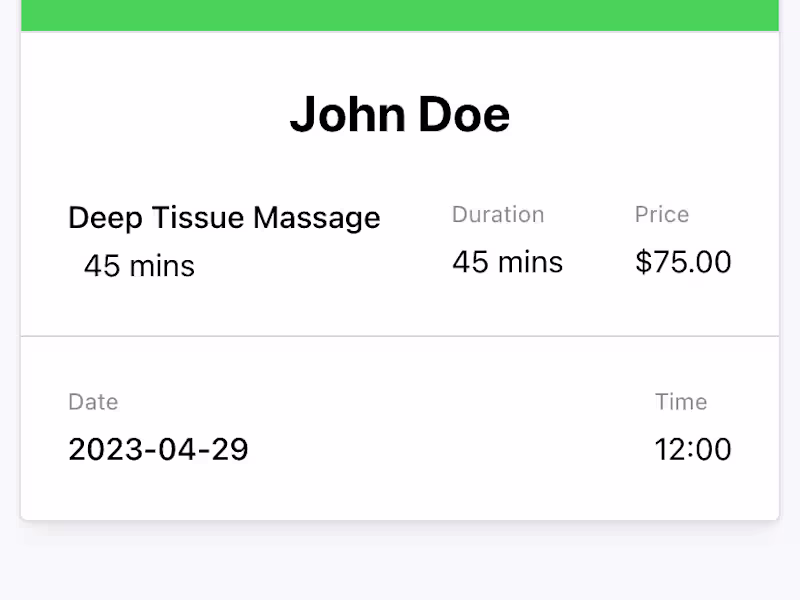Click the Date label
Viewport: 800px width, 600px height.
click(x=93, y=402)
